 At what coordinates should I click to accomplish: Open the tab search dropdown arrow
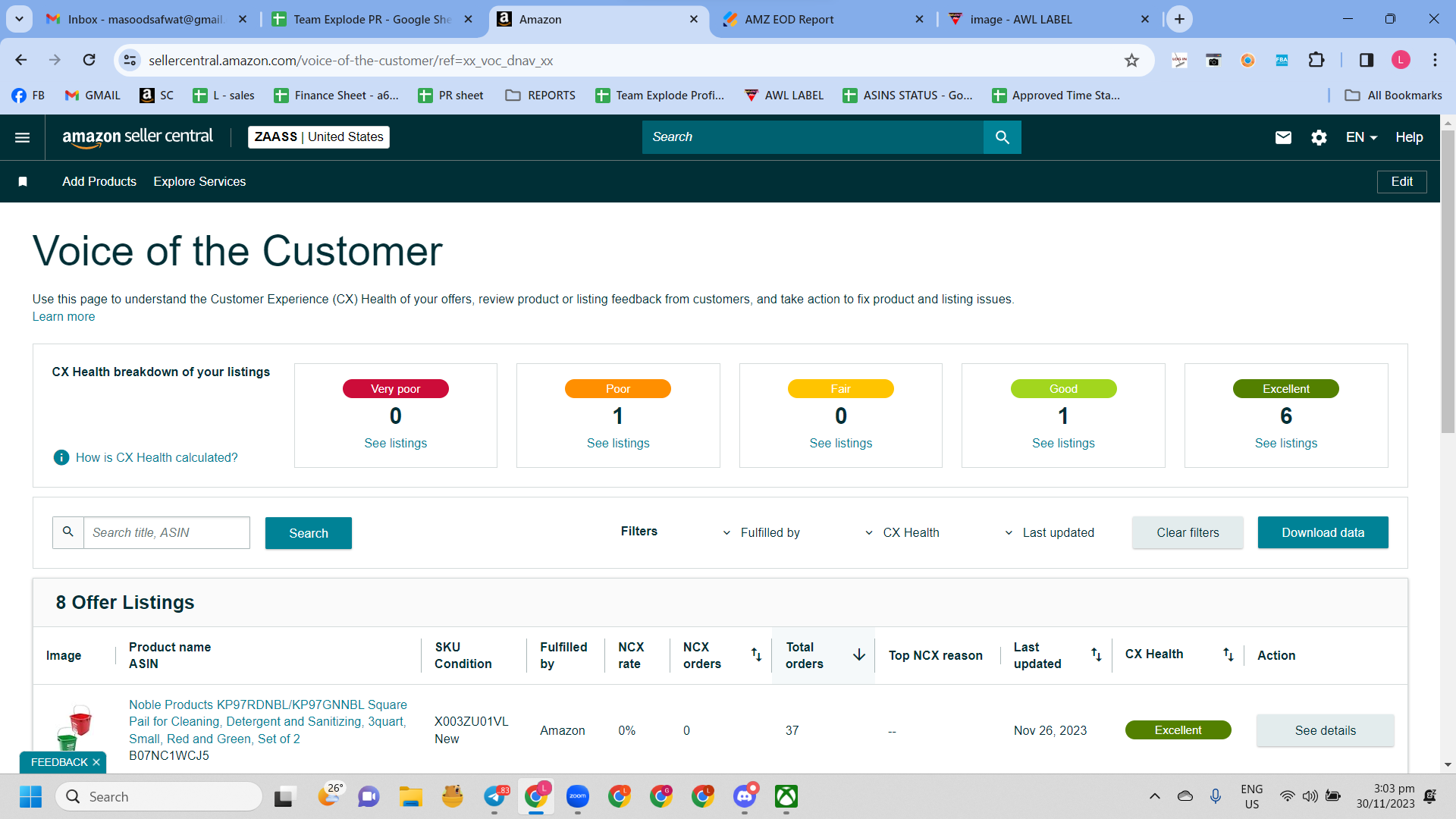[19, 19]
